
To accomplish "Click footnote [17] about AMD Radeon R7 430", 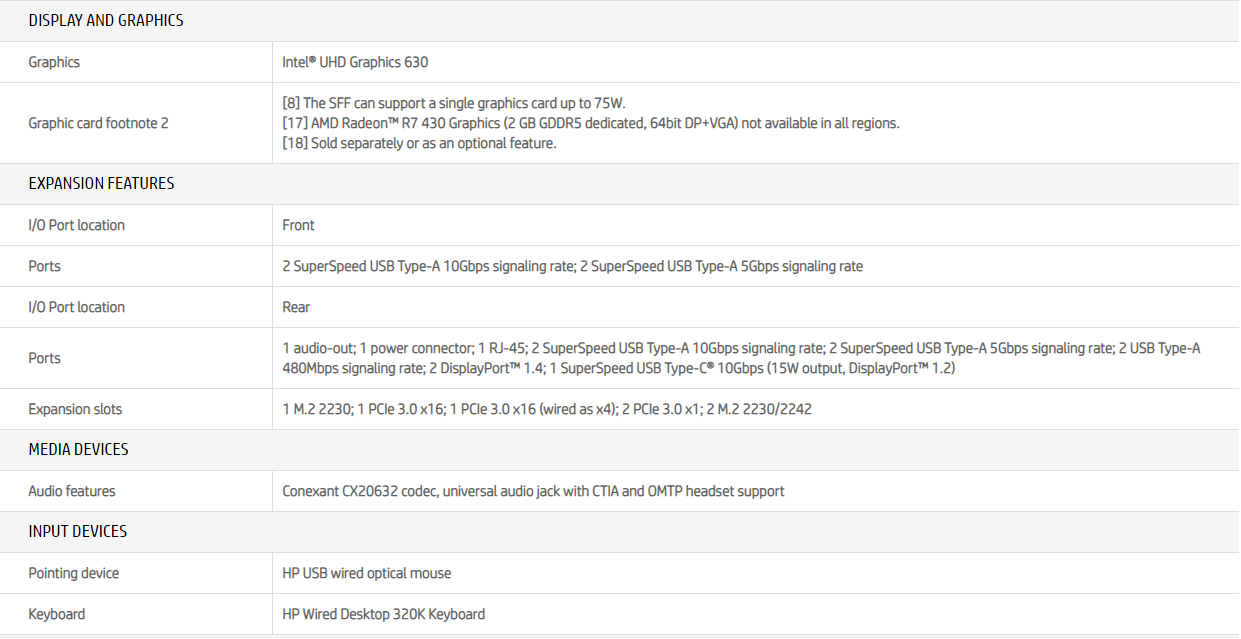I will [591, 123].
